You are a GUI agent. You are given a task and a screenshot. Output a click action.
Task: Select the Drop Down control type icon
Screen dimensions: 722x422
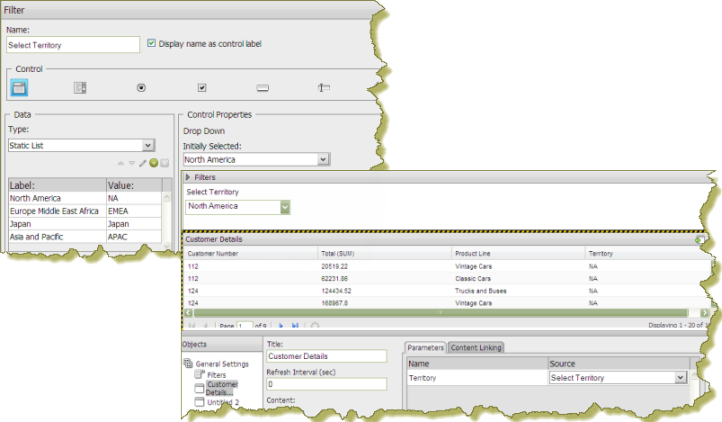19,88
